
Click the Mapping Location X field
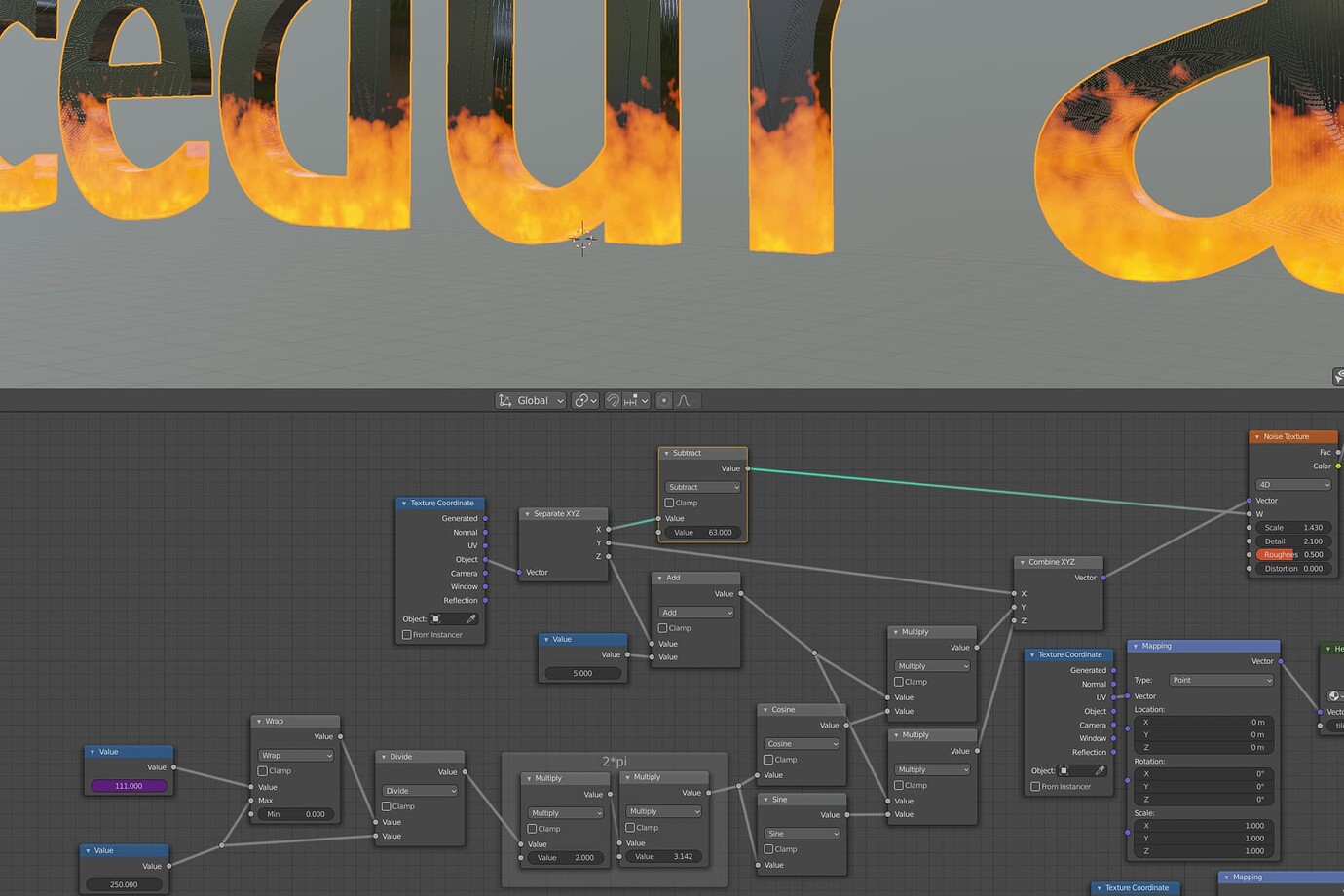tap(1204, 722)
